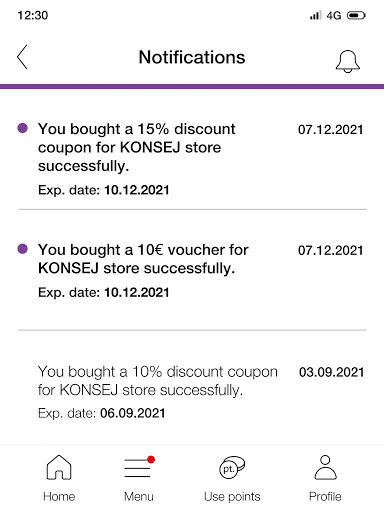This screenshot has width=384, height=512.
Task: Open the 15% discount coupon notification
Action: pos(192,159)
